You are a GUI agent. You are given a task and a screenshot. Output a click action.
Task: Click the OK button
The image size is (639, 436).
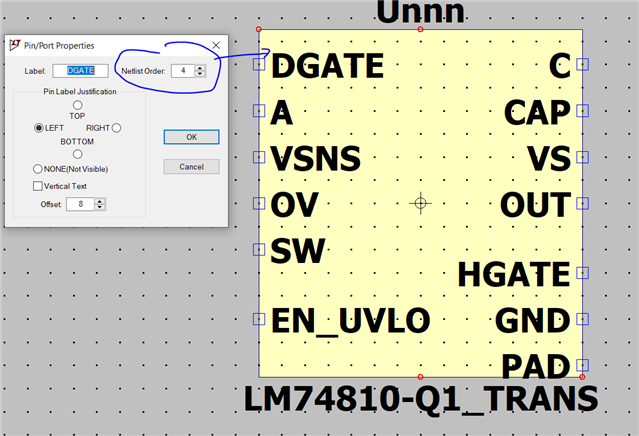[192, 137]
